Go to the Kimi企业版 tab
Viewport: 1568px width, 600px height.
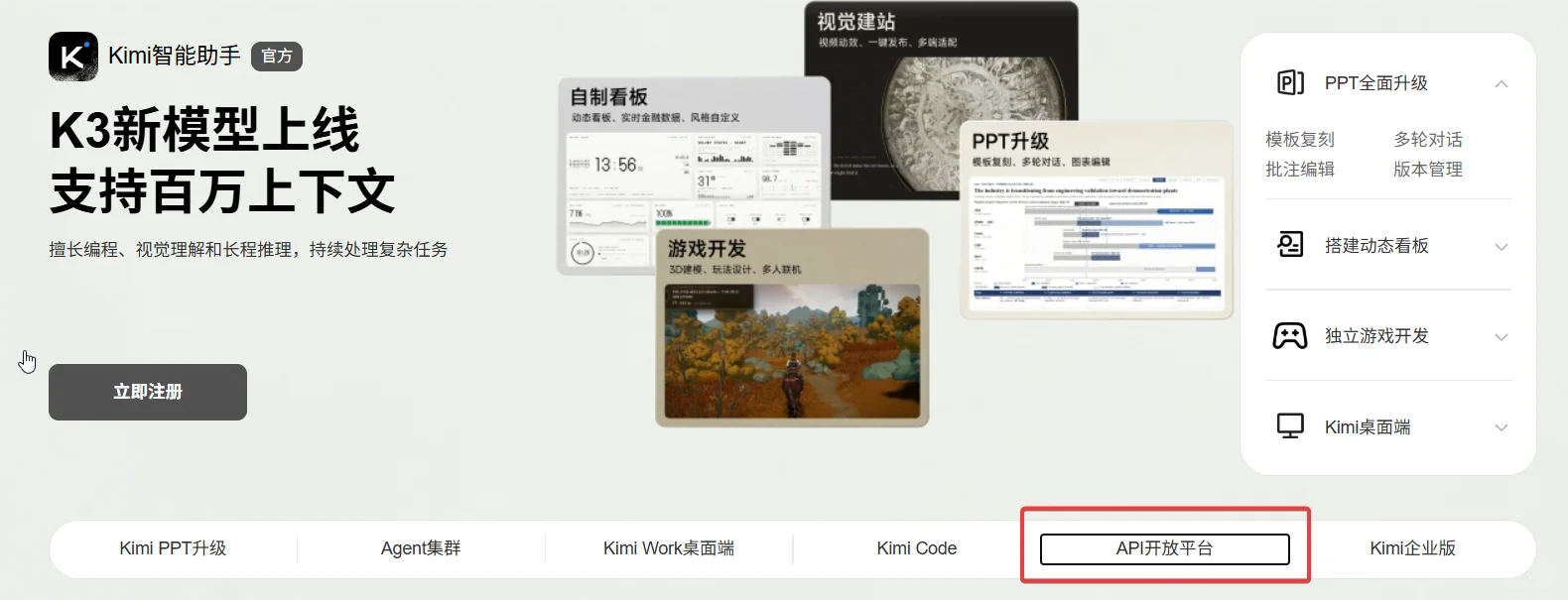1413,548
